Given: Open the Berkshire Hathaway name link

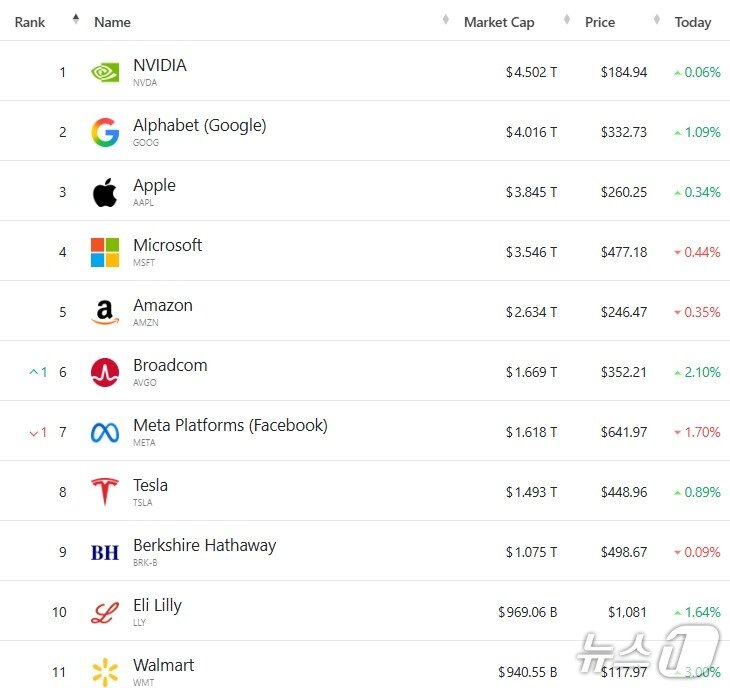Looking at the screenshot, I should click(x=204, y=545).
